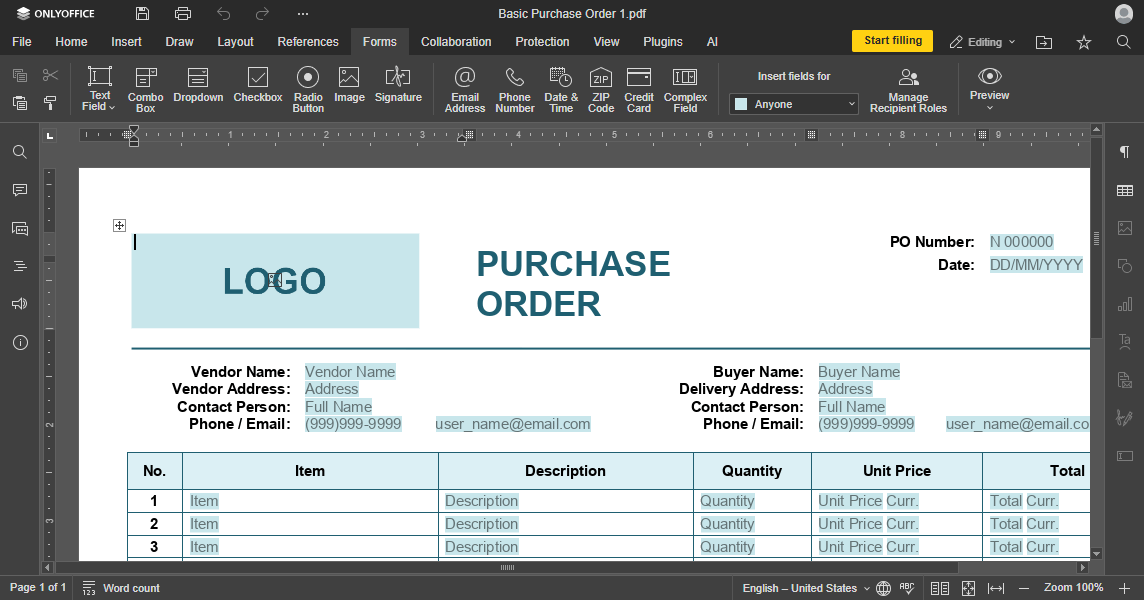Click the Zoom 100% label

[x=1073, y=588]
